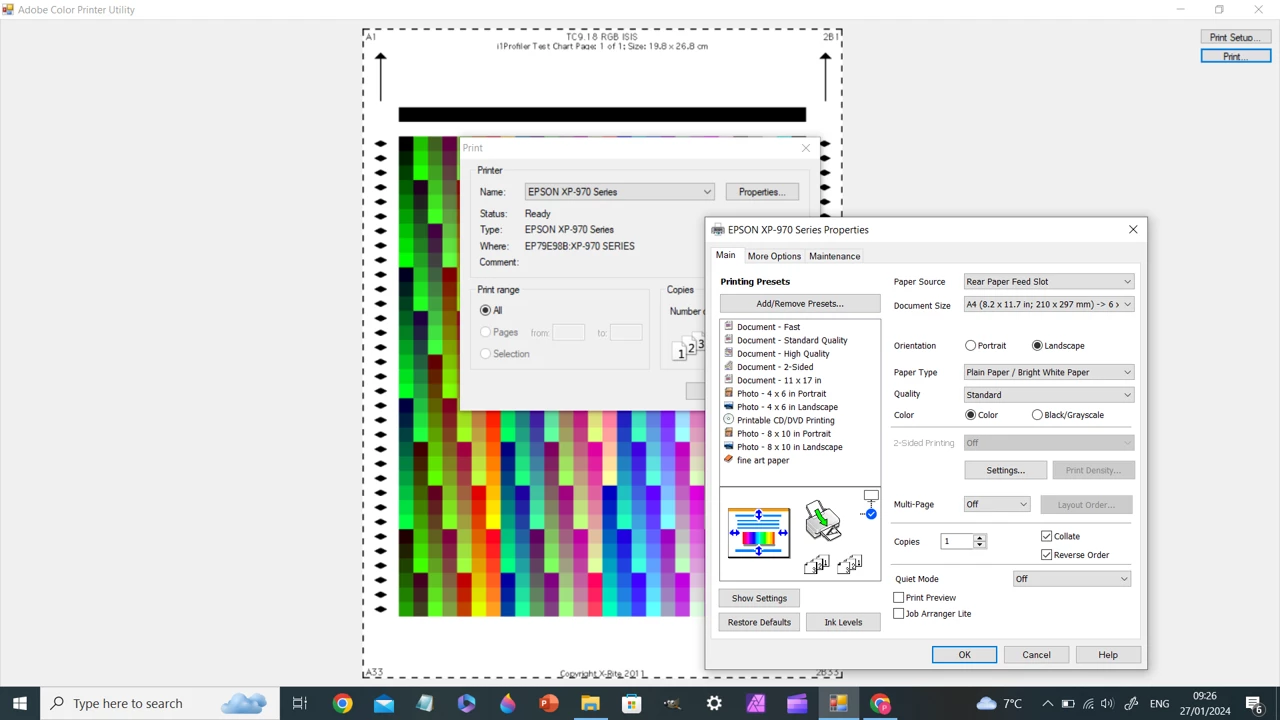
Task: Click the first collate pages icon in the preview
Action: pos(816,565)
